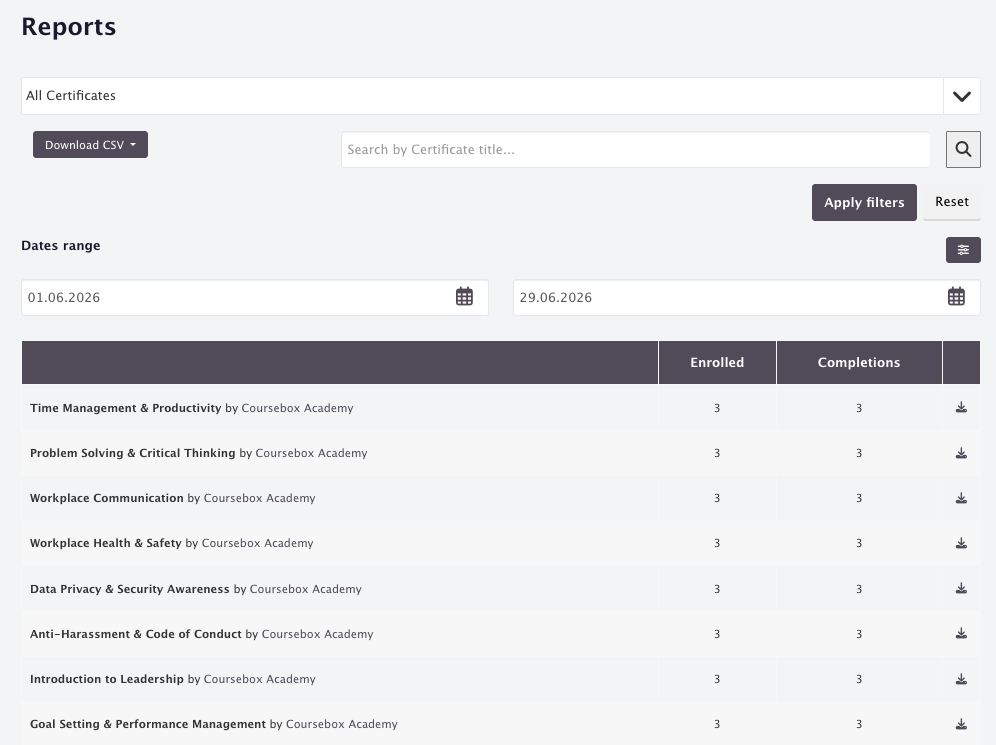Reset the report filters
The height and width of the screenshot is (745, 996).
tap(952, 202)
